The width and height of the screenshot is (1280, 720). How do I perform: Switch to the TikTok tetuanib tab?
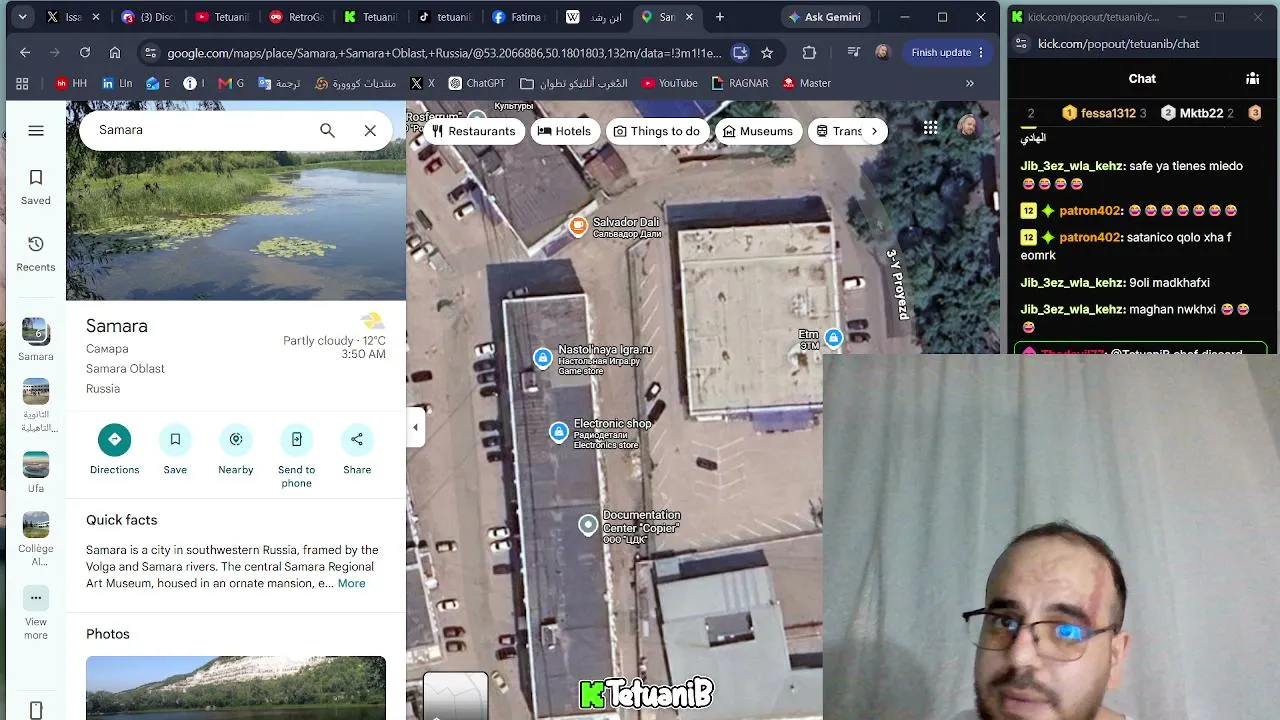click(x=446, y=17)
